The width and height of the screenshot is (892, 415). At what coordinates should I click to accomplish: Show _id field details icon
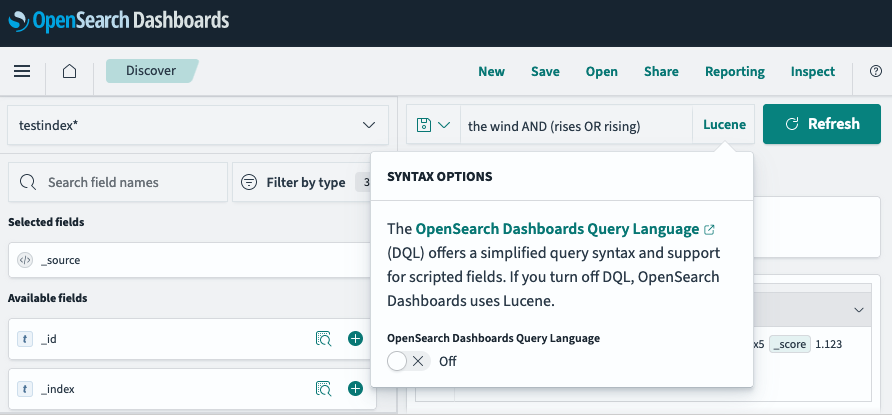(x=323, y=339)
